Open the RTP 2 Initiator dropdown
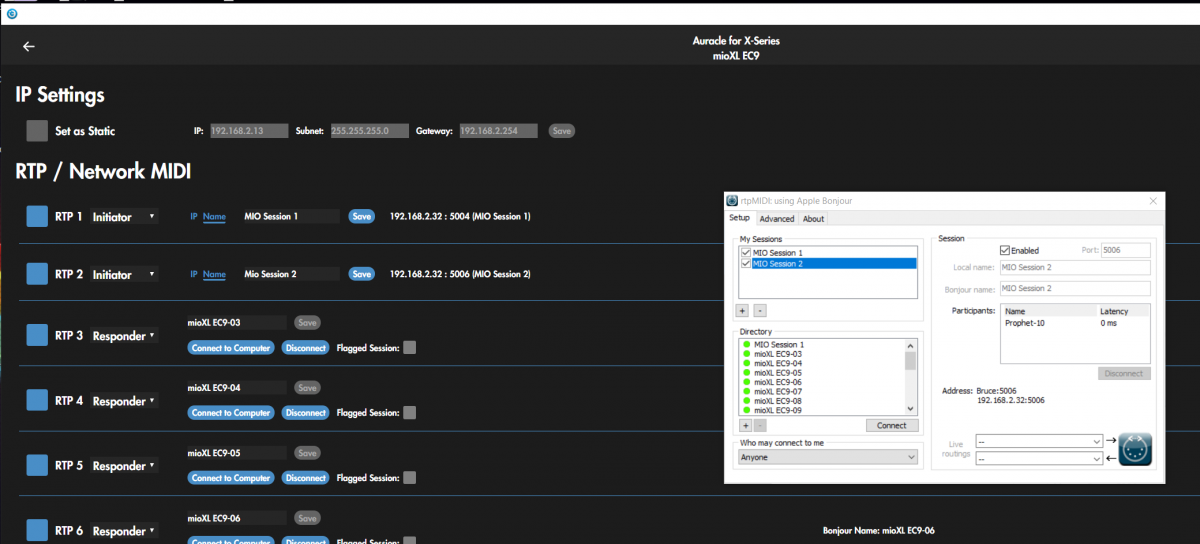This screenshot has width=1200, height=544. click(x=124, y=274)
